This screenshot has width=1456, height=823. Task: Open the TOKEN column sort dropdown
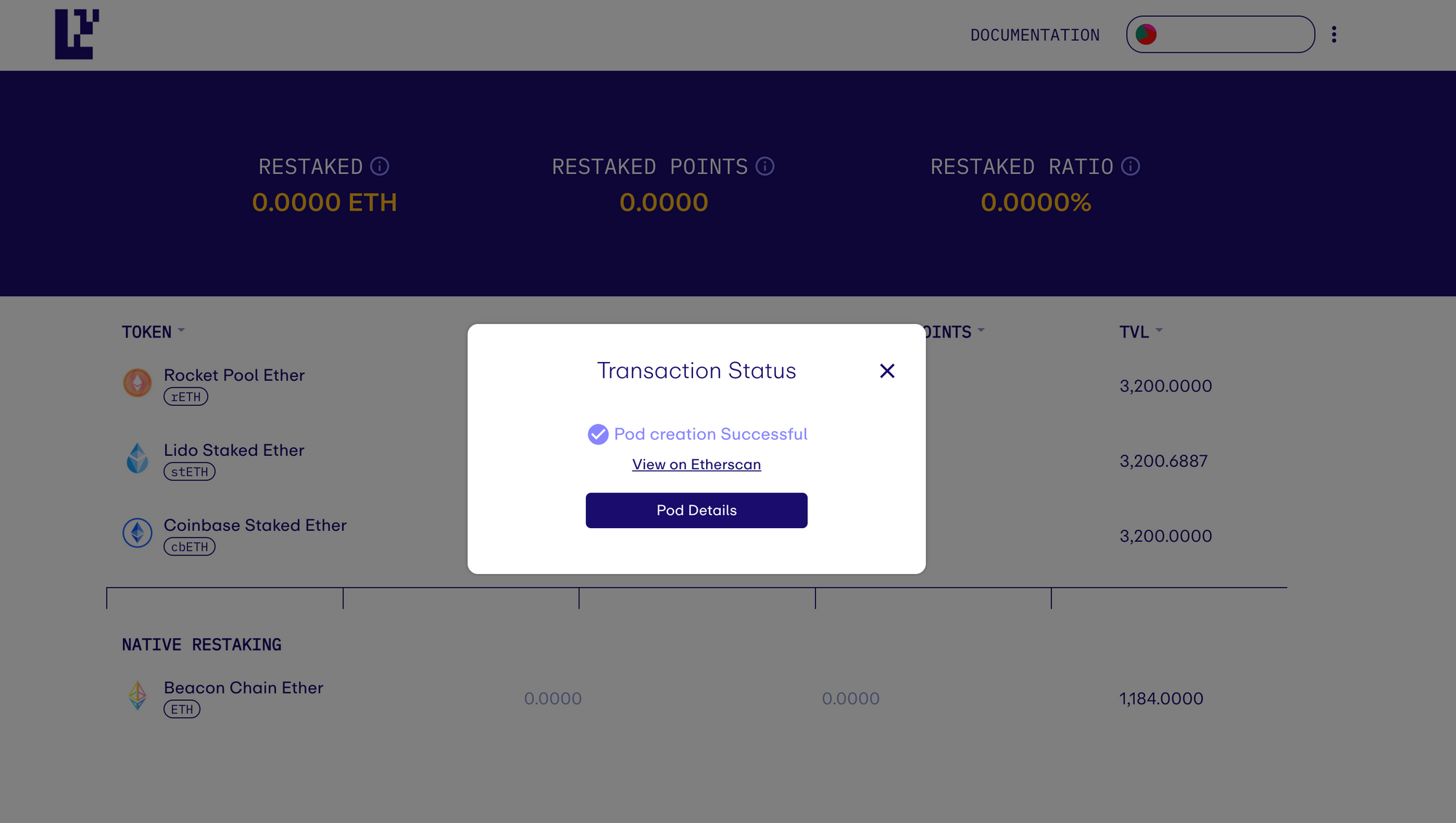[x=182, y=331]
